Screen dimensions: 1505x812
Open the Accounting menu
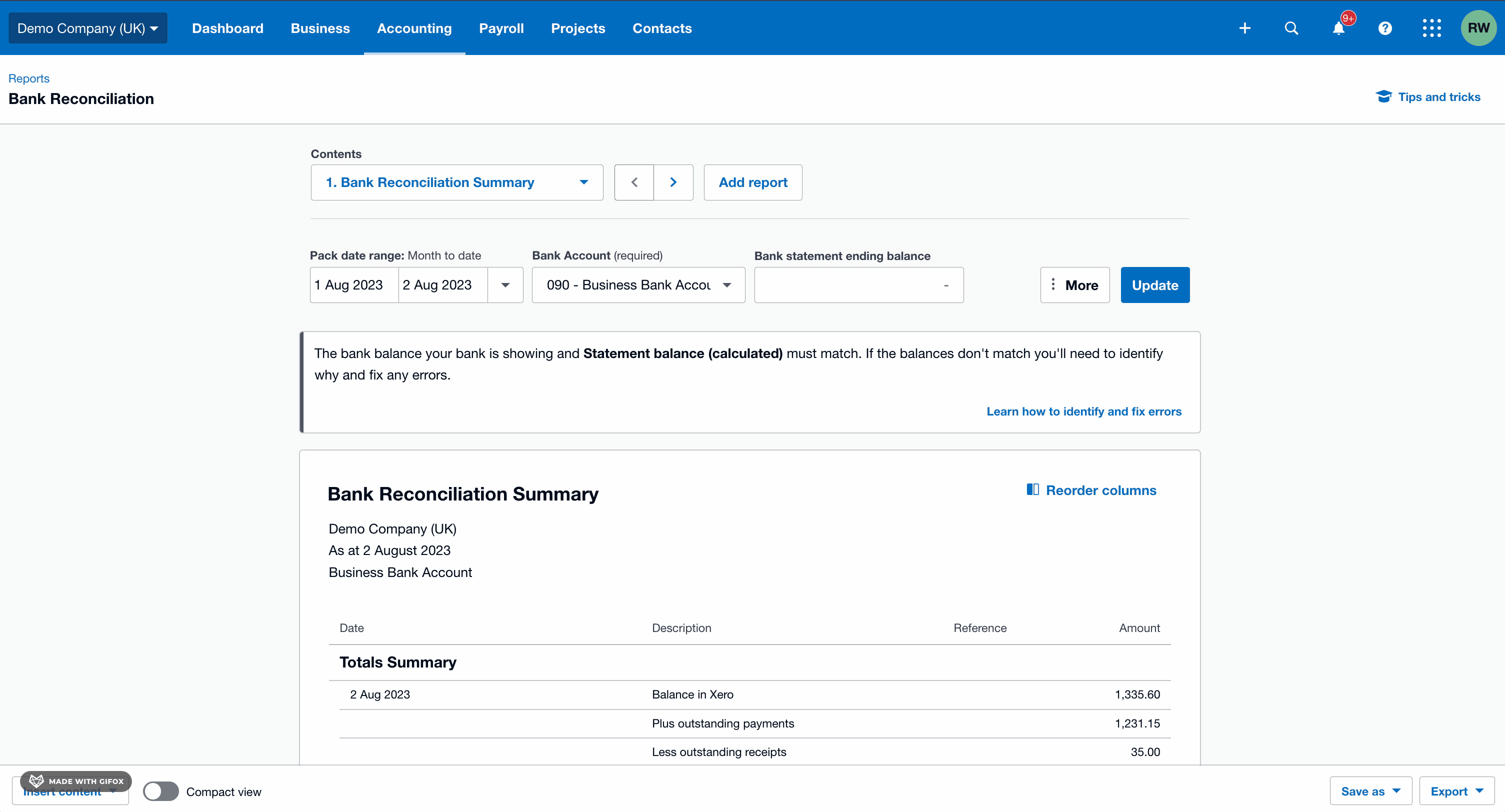pos(414,28)
